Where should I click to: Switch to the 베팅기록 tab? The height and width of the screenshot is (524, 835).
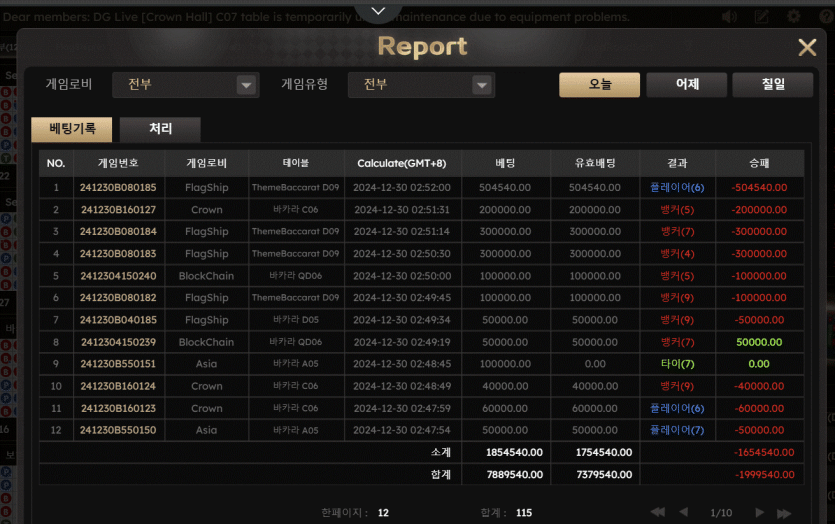[x=72, y=129]
